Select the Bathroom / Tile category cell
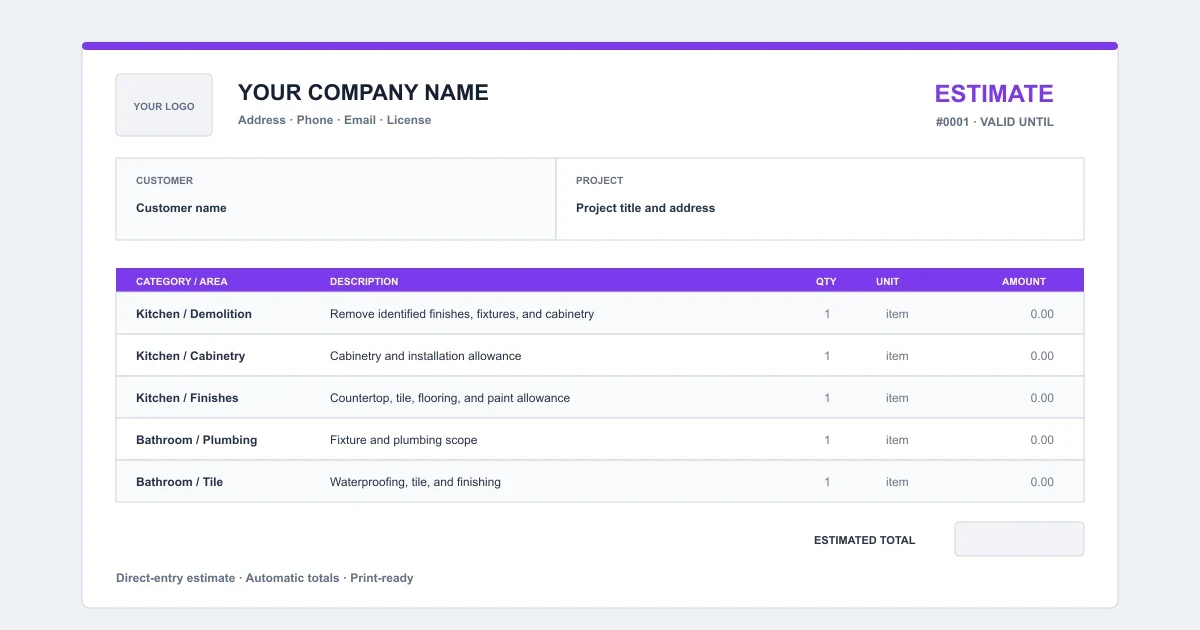Viewport: 1200px width, 630px height. click(x=179, y=482)
